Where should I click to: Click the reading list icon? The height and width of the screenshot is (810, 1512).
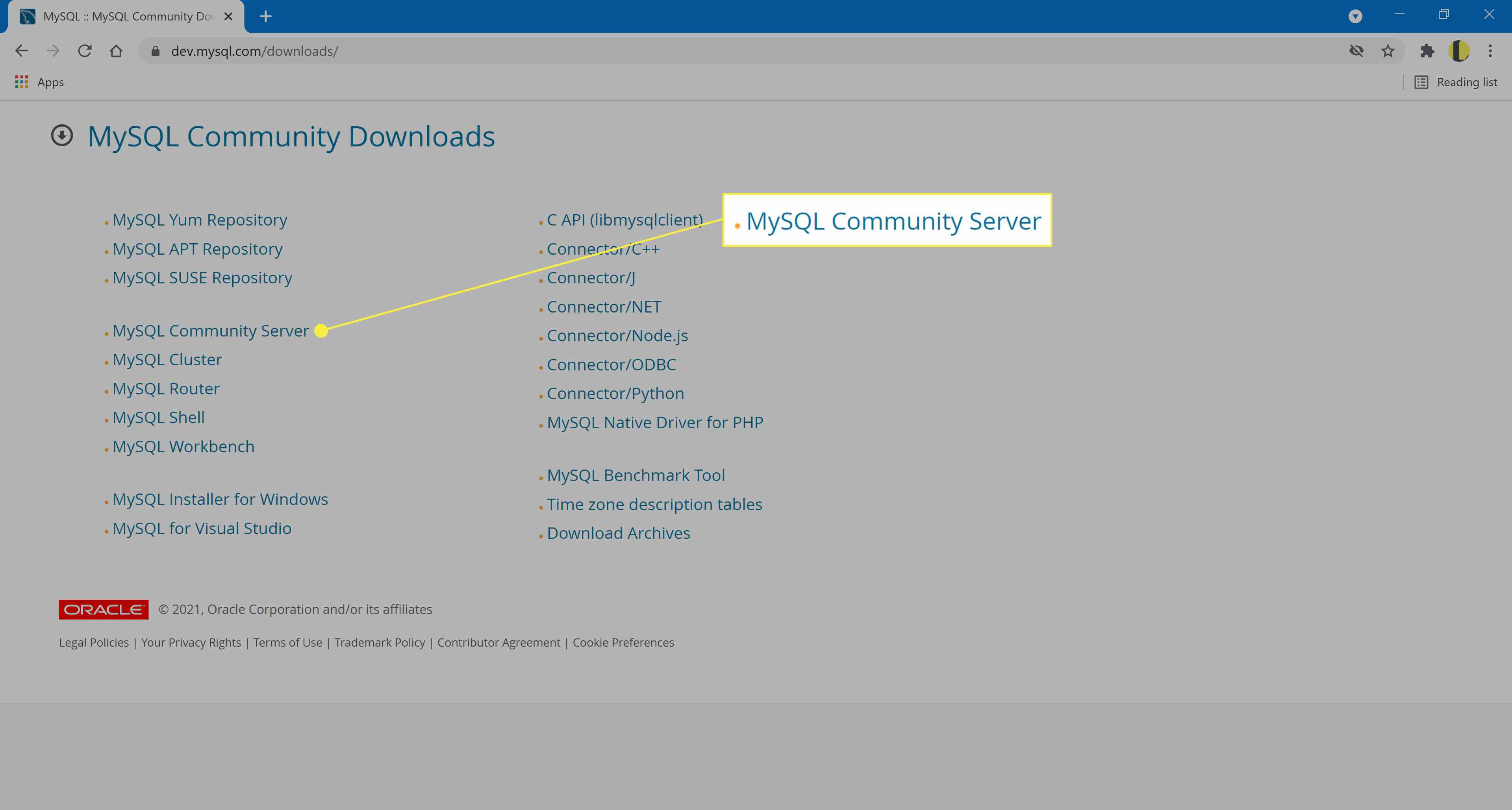coord(1422,82)
